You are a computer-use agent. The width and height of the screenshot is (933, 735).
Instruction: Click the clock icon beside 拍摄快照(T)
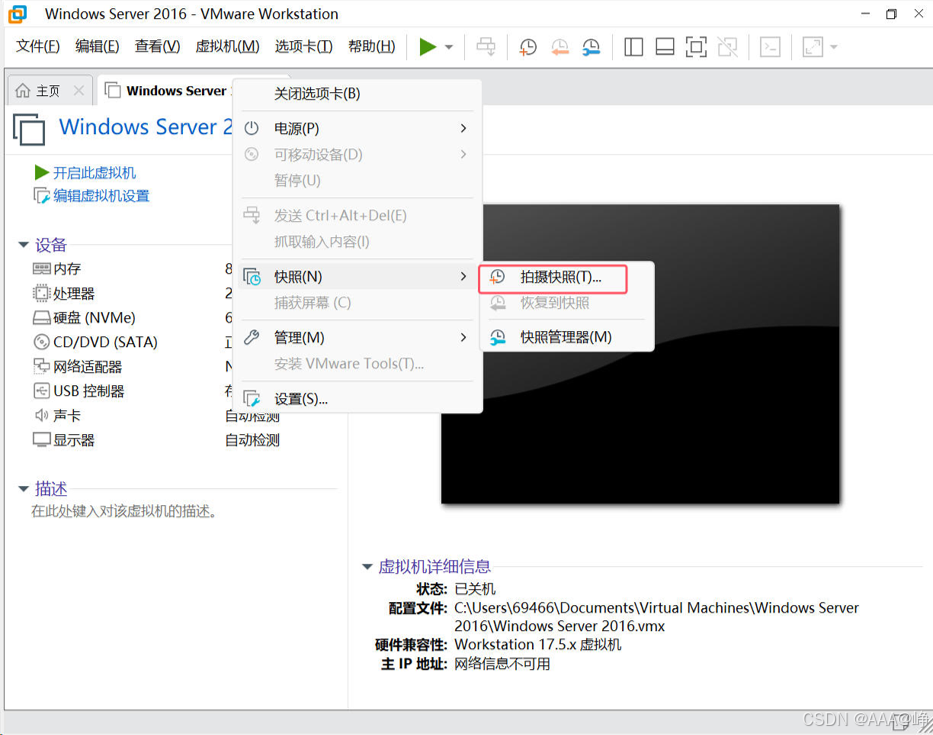pyautogui.click(x=497, y=277)
